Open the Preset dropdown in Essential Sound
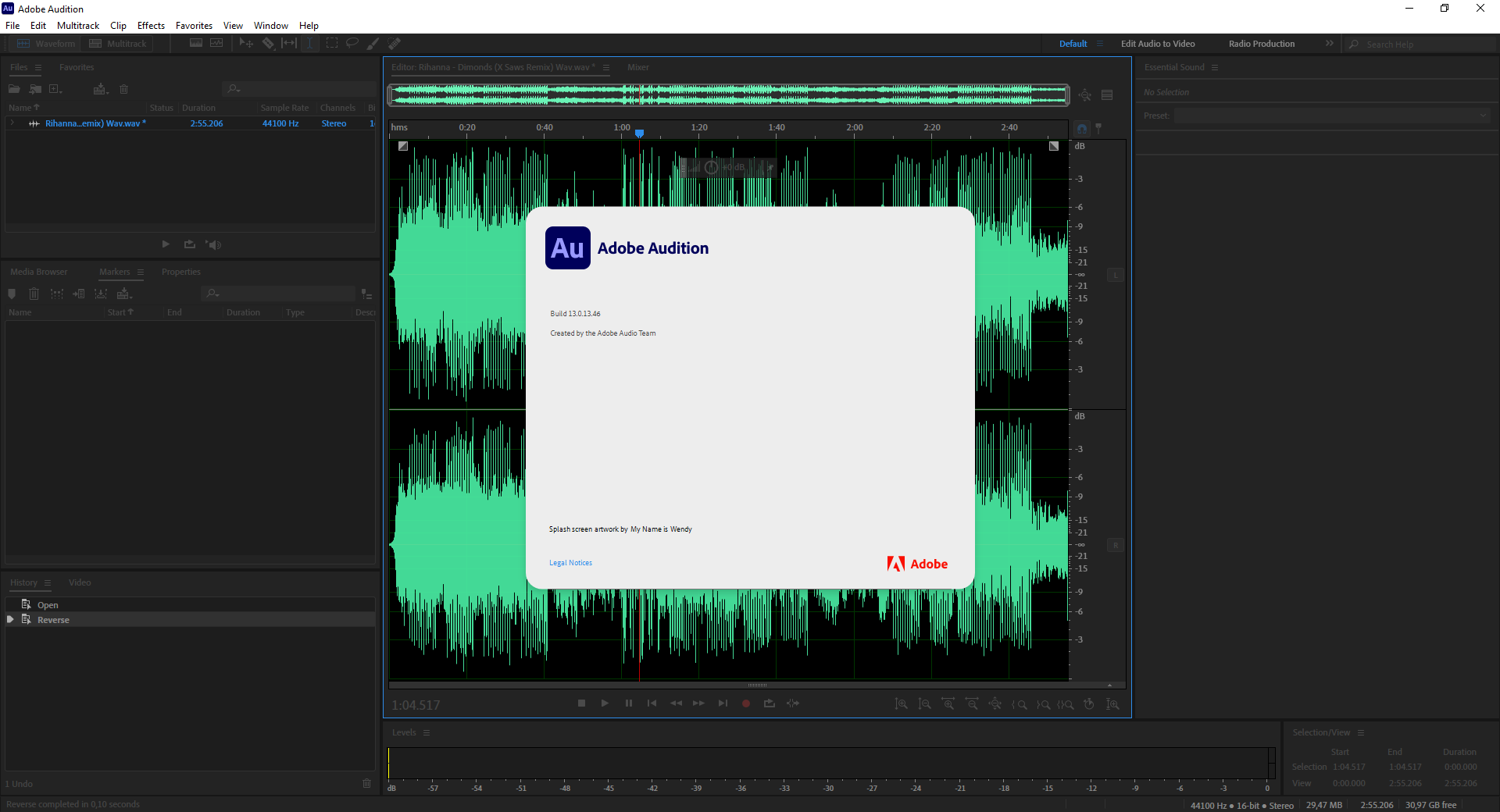1500x812 pixels. tap(1331, 116)
